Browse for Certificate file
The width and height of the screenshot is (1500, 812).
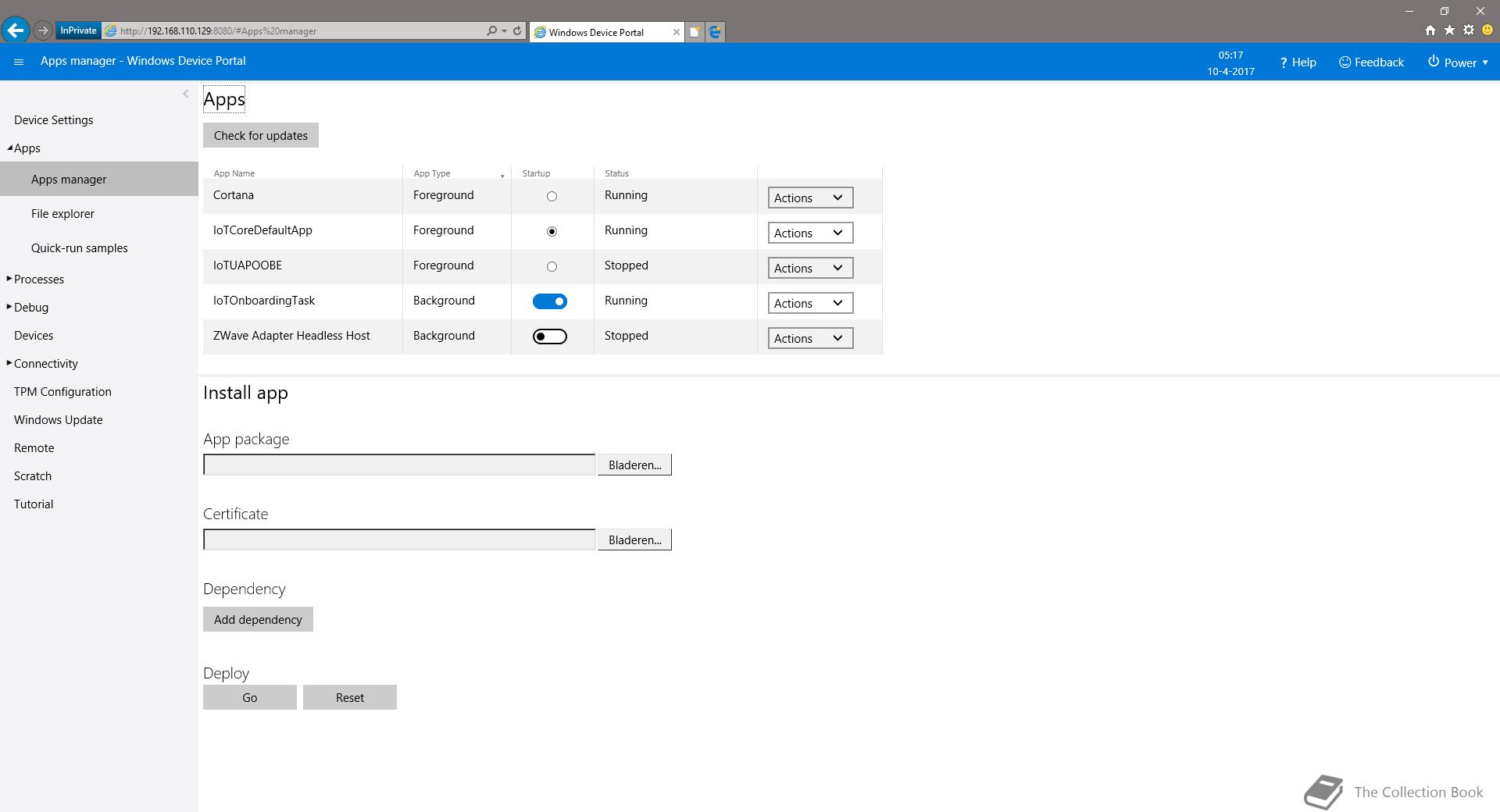point(634,540)
